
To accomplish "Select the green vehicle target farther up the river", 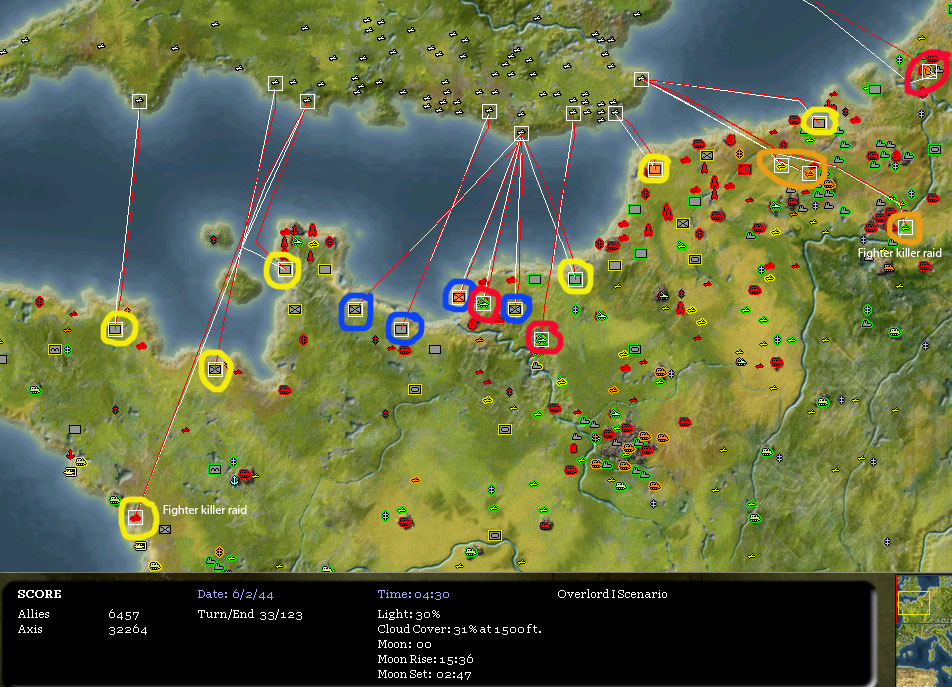I will pos(542,339).
